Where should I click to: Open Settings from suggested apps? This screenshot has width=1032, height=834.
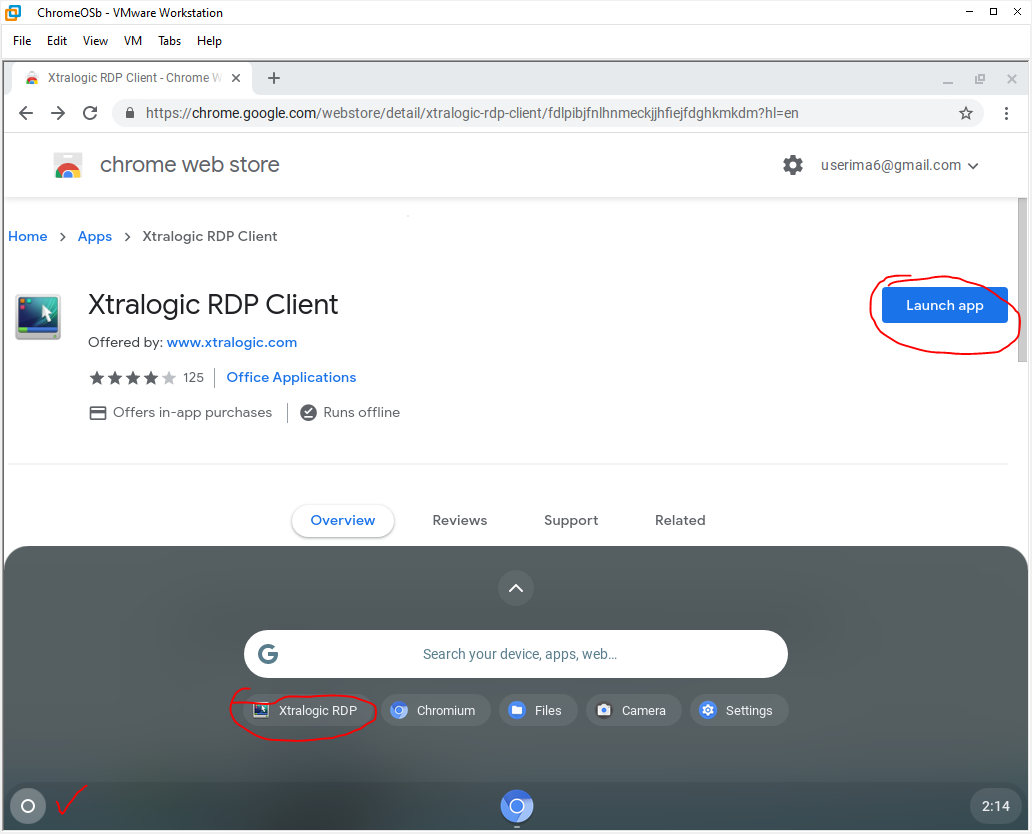(x=739, y=710)
